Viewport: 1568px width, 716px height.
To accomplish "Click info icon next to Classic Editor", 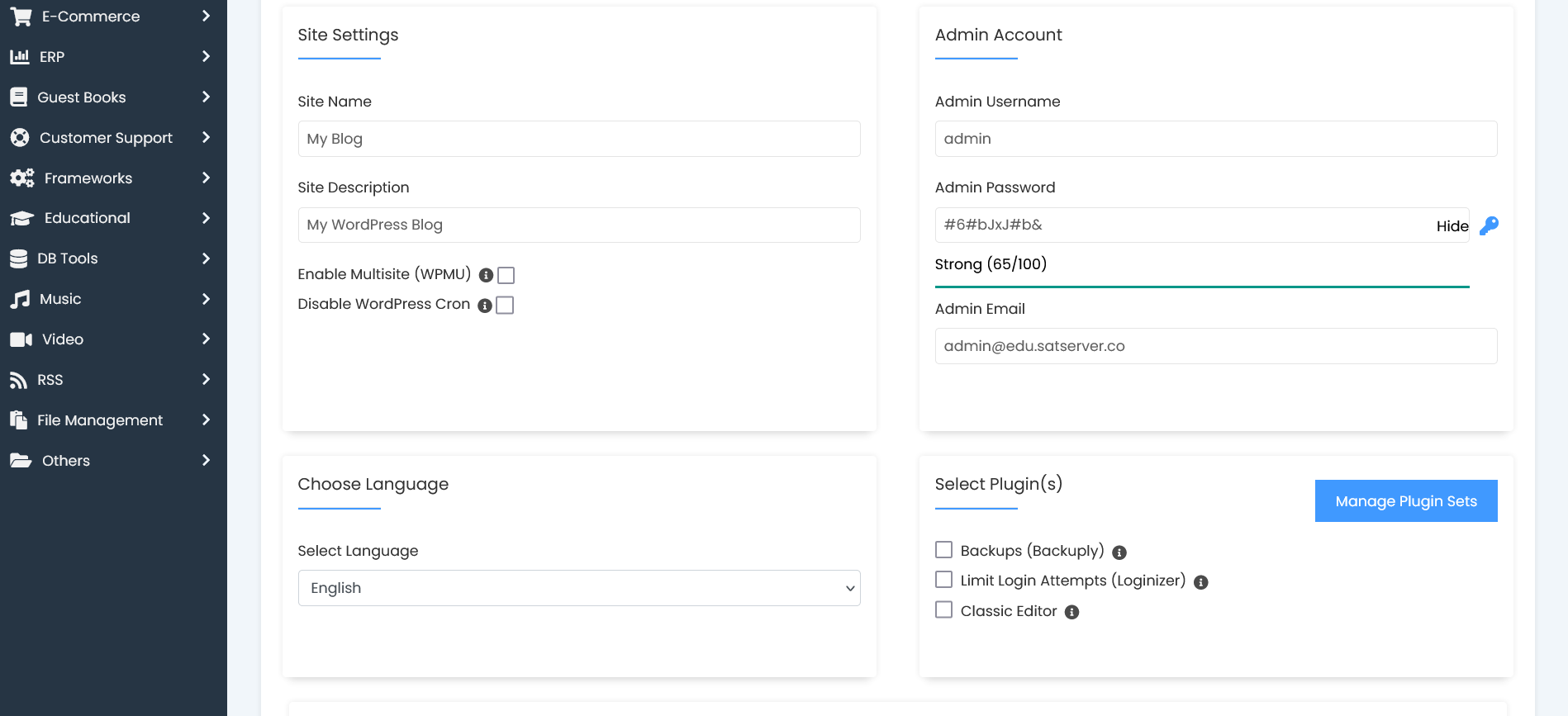I will [1071, 612].
